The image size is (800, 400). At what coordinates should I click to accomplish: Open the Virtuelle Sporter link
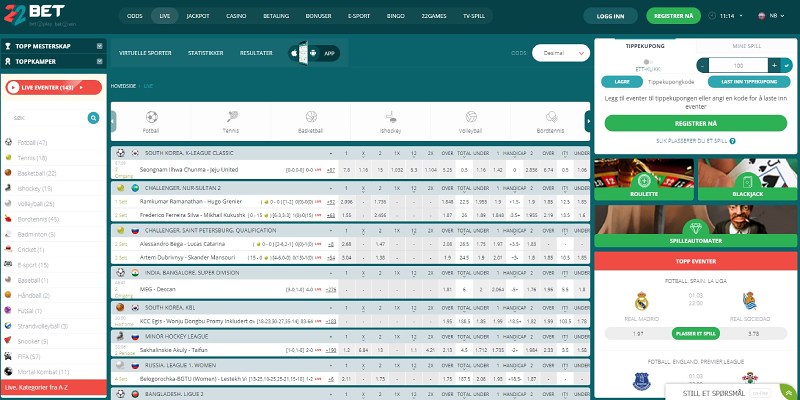click(x=145, y=53)
